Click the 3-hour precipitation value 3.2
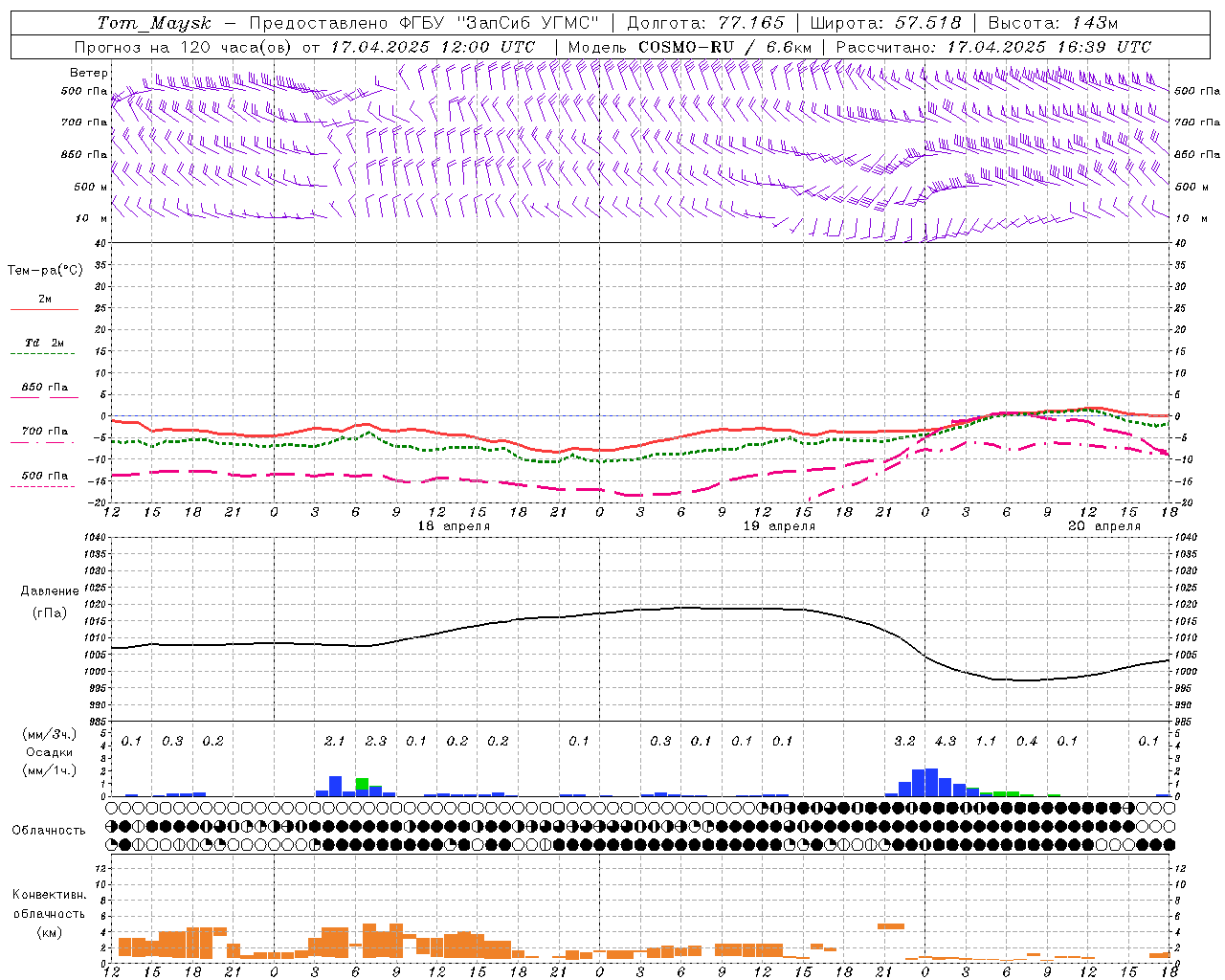1225x980 pixels. (904, 741)
